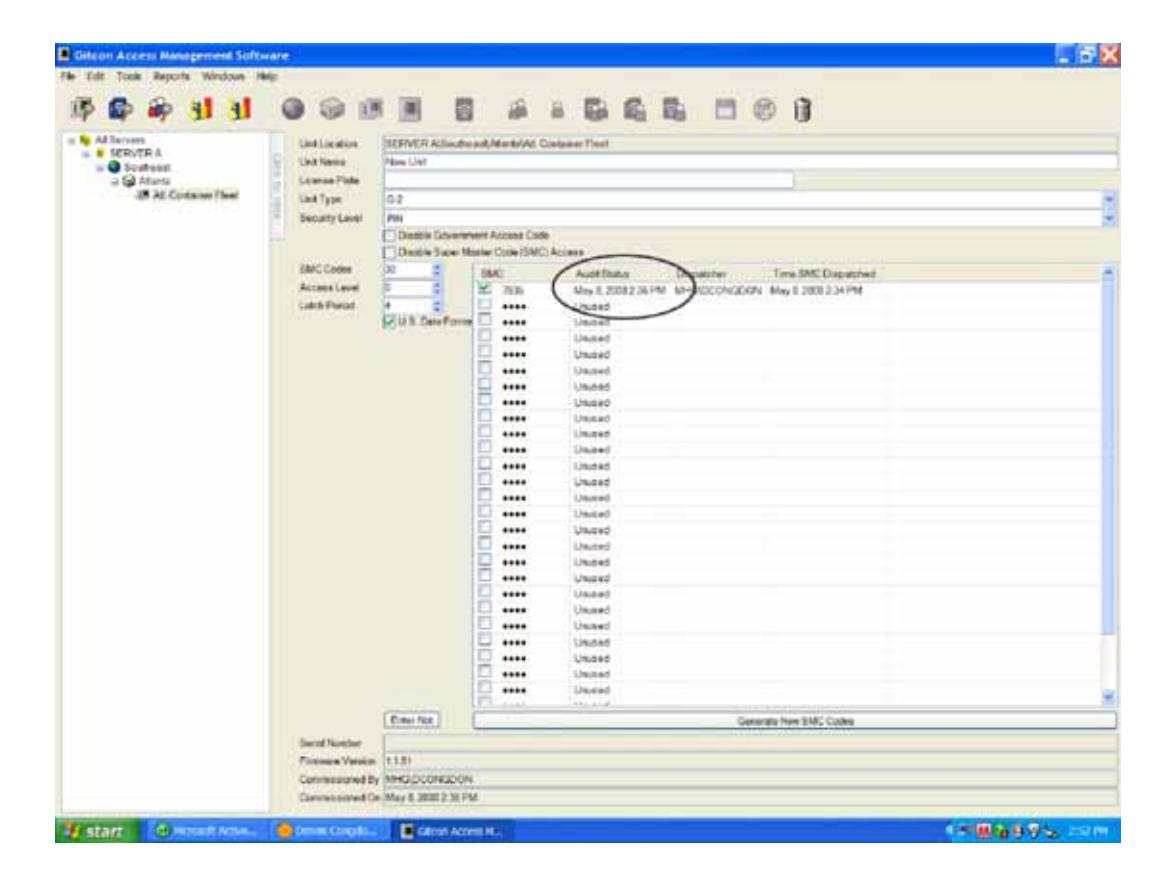Open the File menu
This screenshot has height=889, width=1166.
(68, 76)
